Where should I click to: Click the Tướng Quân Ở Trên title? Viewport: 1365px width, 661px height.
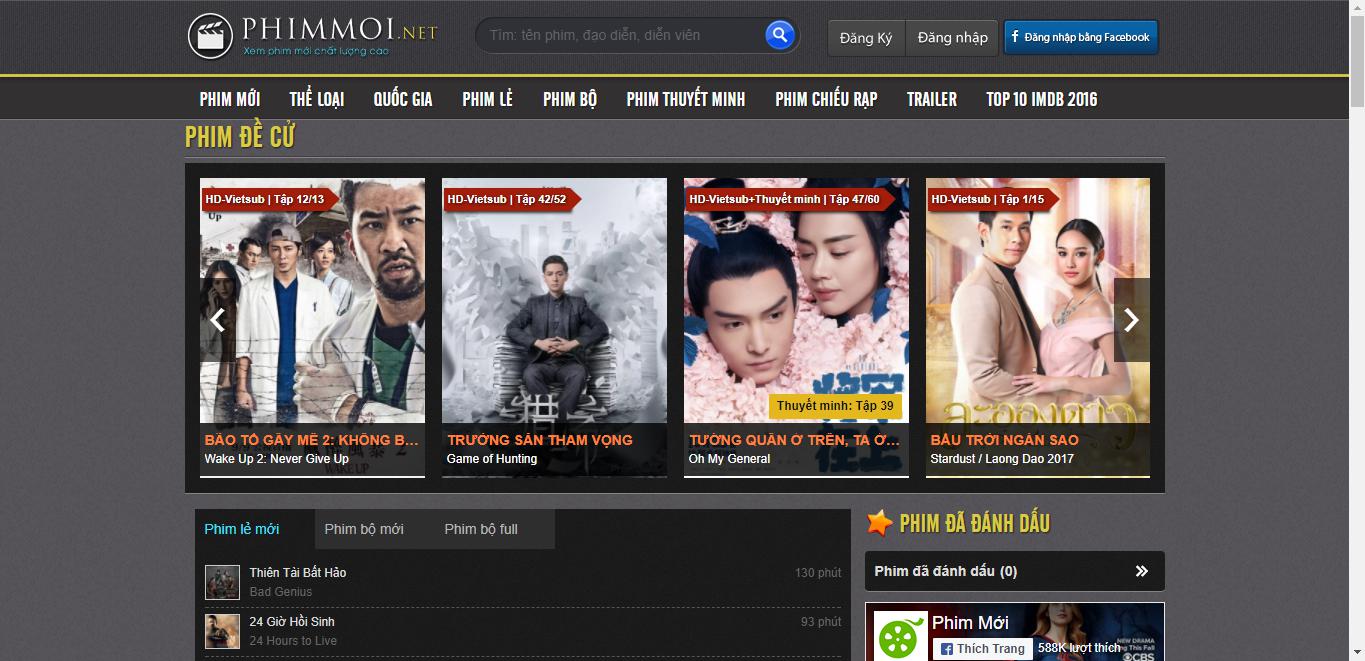click(795, 440)
